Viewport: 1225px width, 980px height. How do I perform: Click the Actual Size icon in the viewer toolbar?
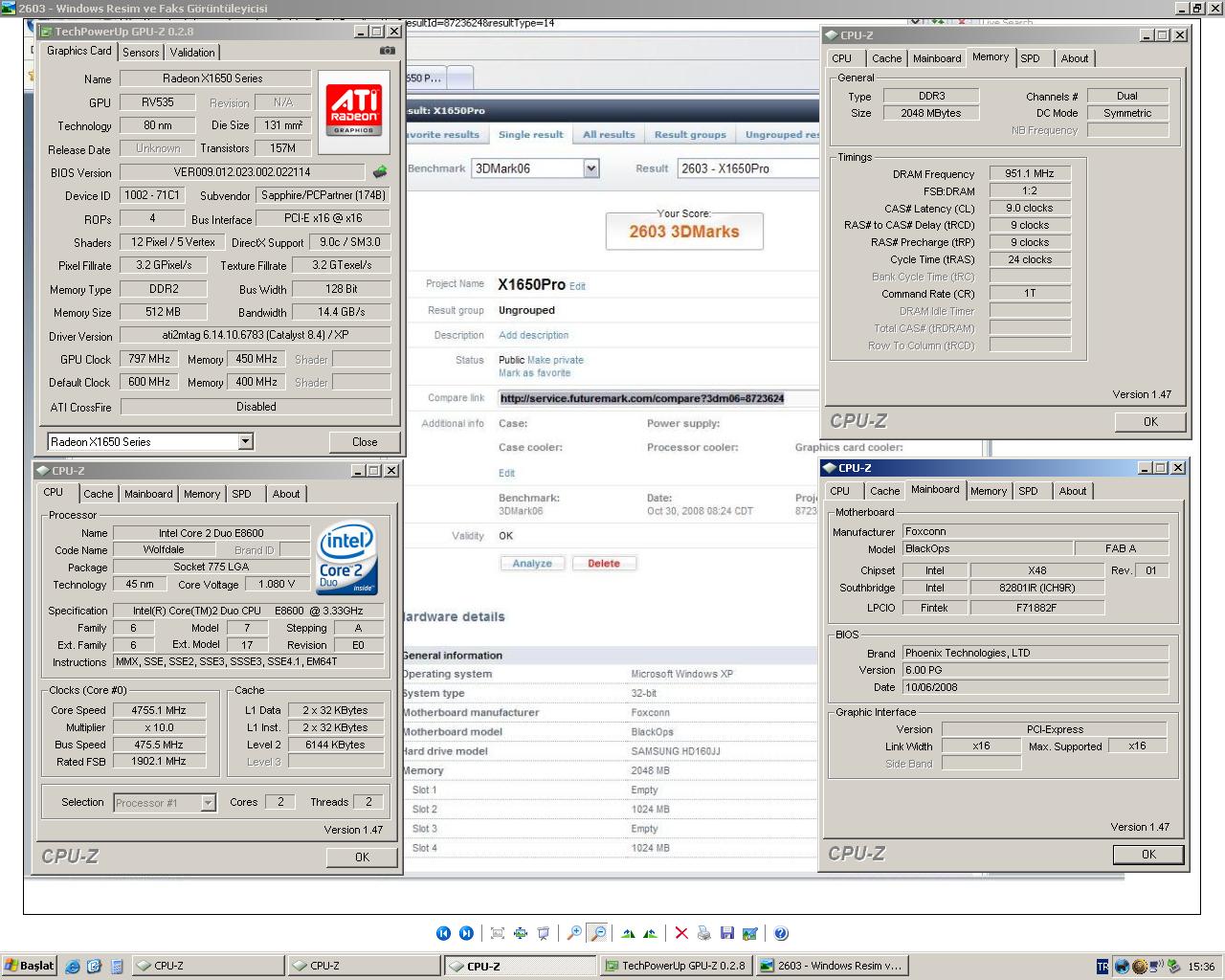point(521,933)
